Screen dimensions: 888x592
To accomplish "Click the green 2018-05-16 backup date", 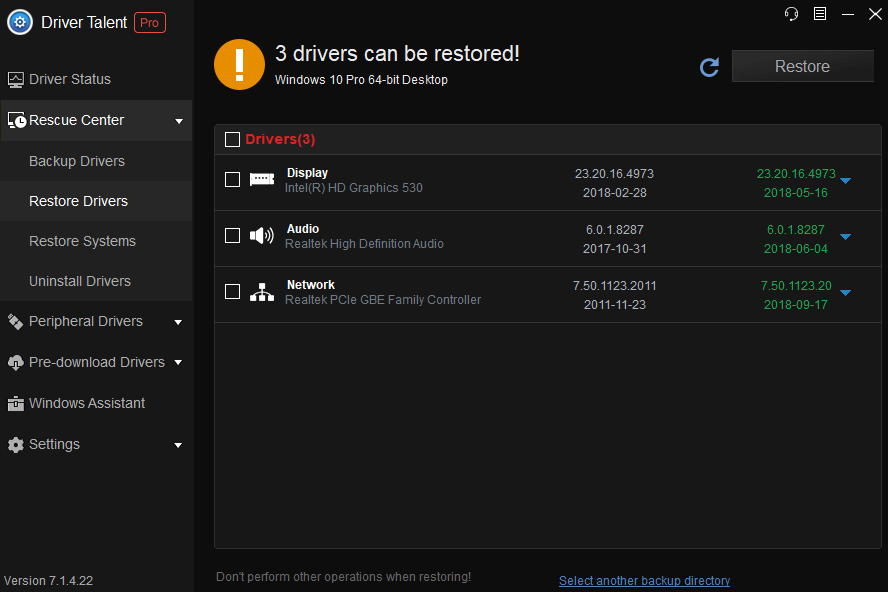I will pyautogui.click(x=796, y=193).
